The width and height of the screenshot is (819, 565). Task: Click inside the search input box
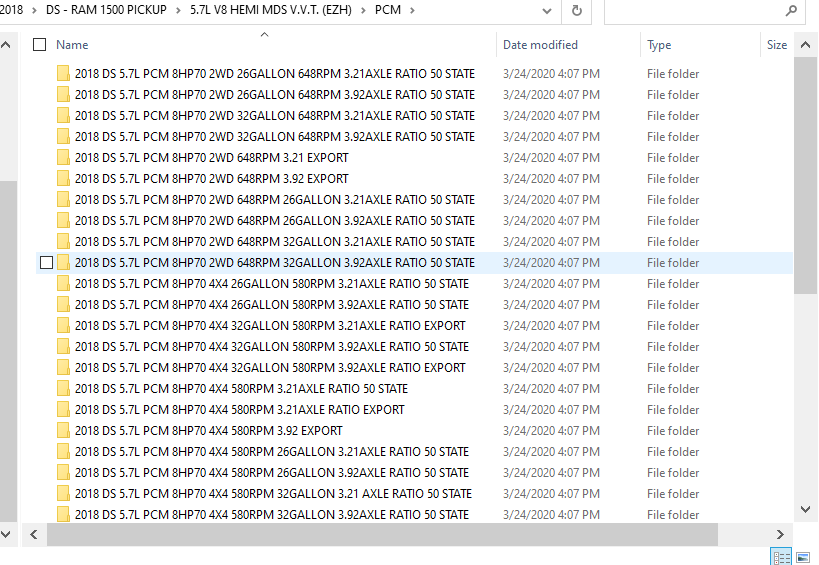click(x=690, y=11)
